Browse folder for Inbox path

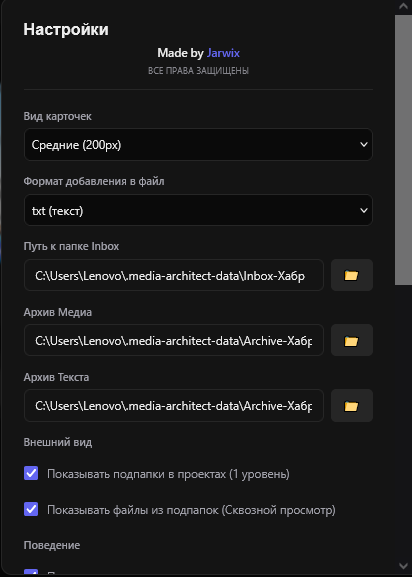click(352, 275)
